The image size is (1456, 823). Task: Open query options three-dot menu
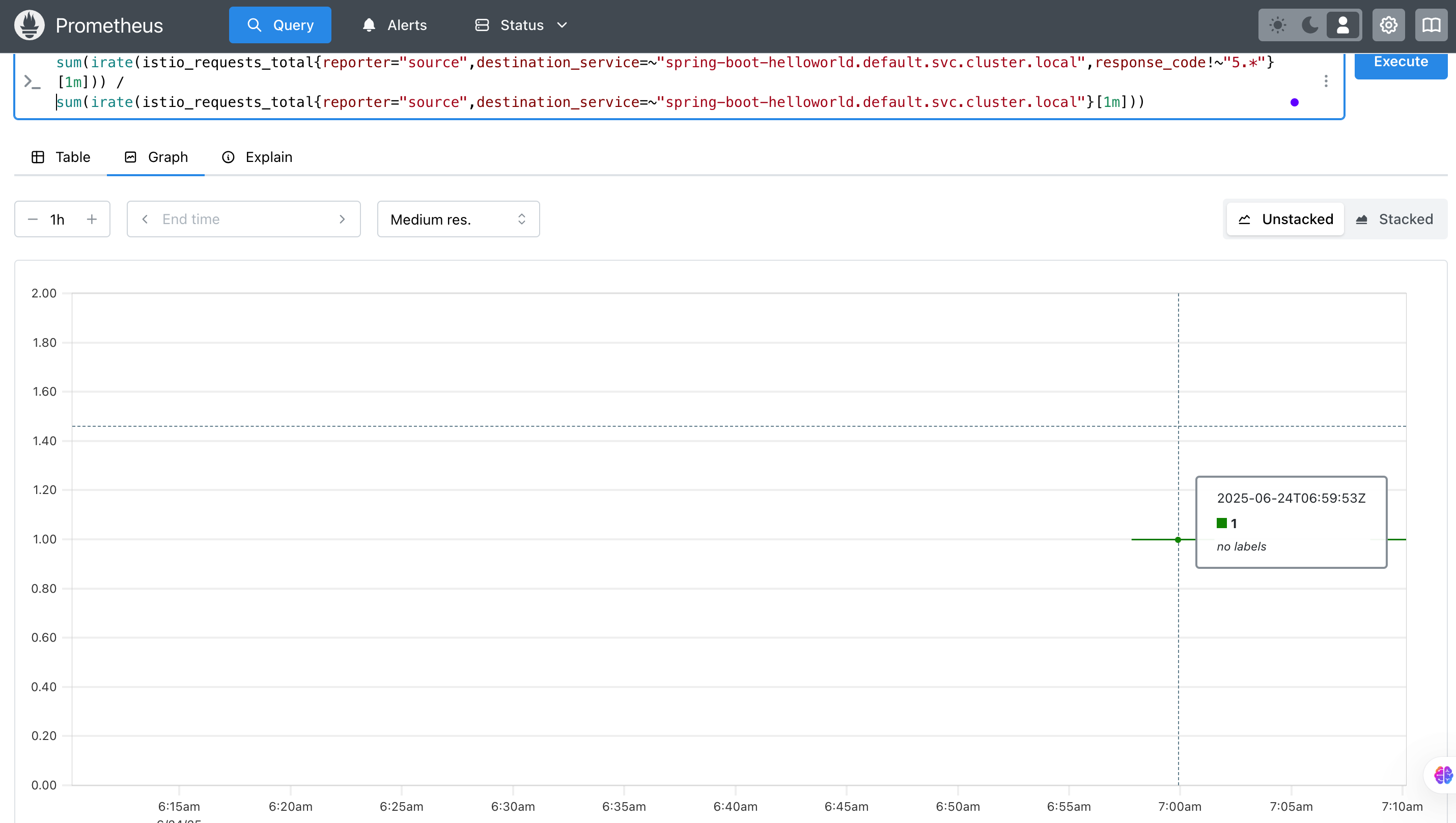coord(1326,81)
